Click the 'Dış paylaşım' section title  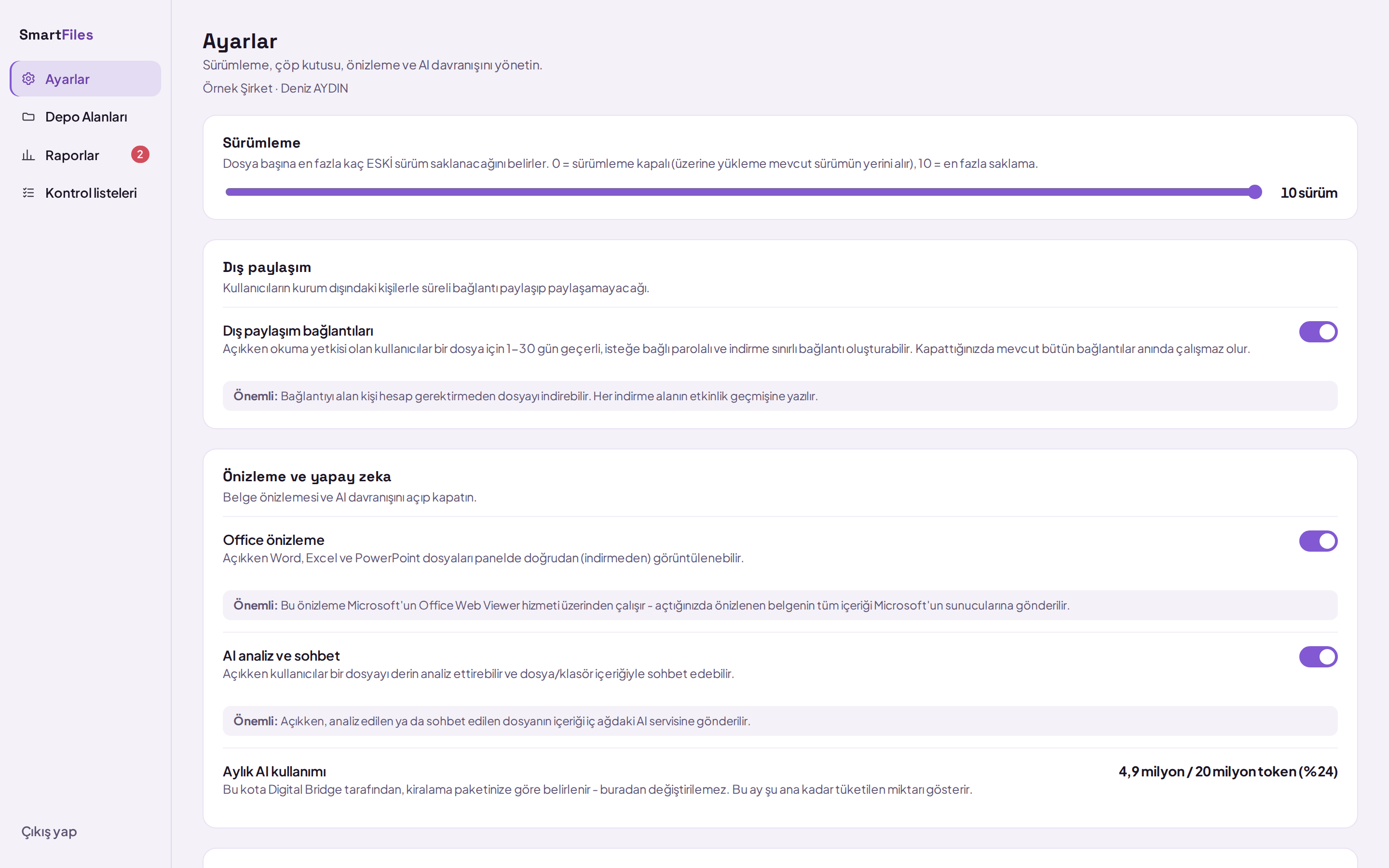coord(267,268)
